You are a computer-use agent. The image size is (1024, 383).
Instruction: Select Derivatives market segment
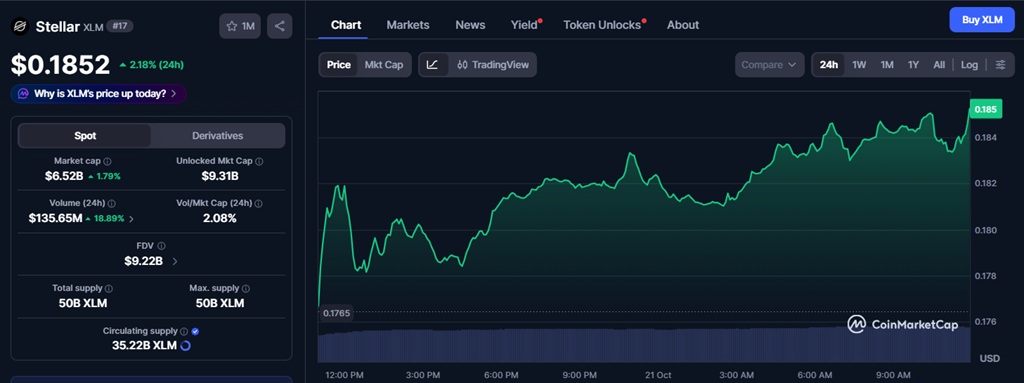click(217, 136)
